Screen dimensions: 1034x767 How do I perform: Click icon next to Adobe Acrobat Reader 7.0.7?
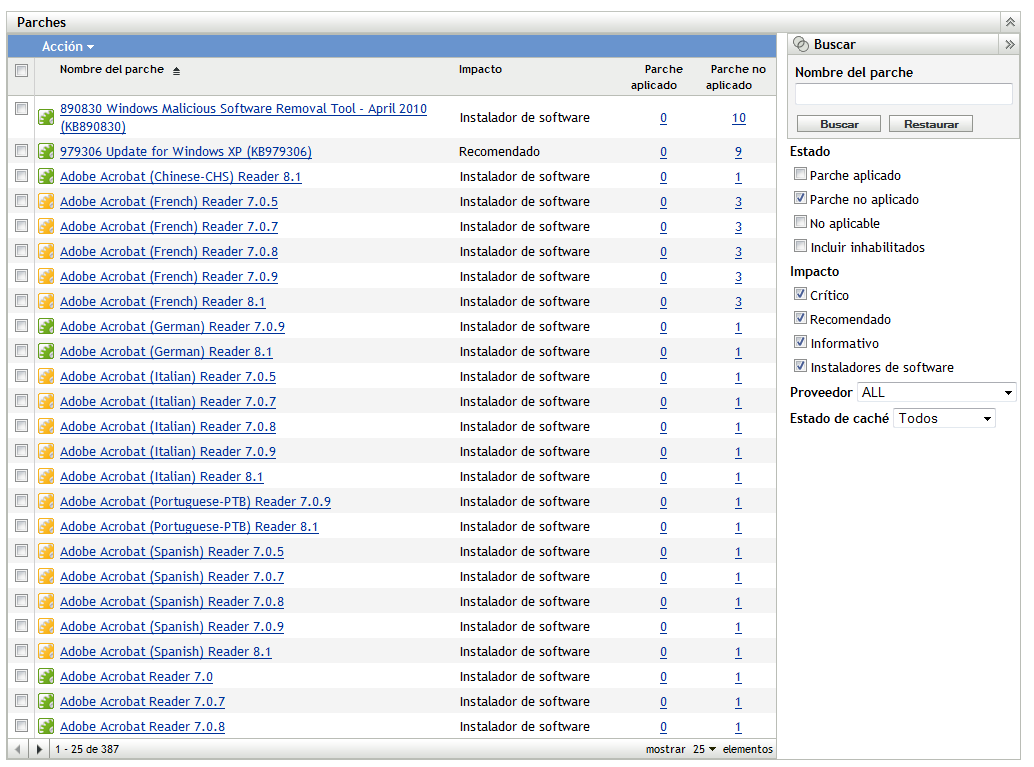pos(46,702)
